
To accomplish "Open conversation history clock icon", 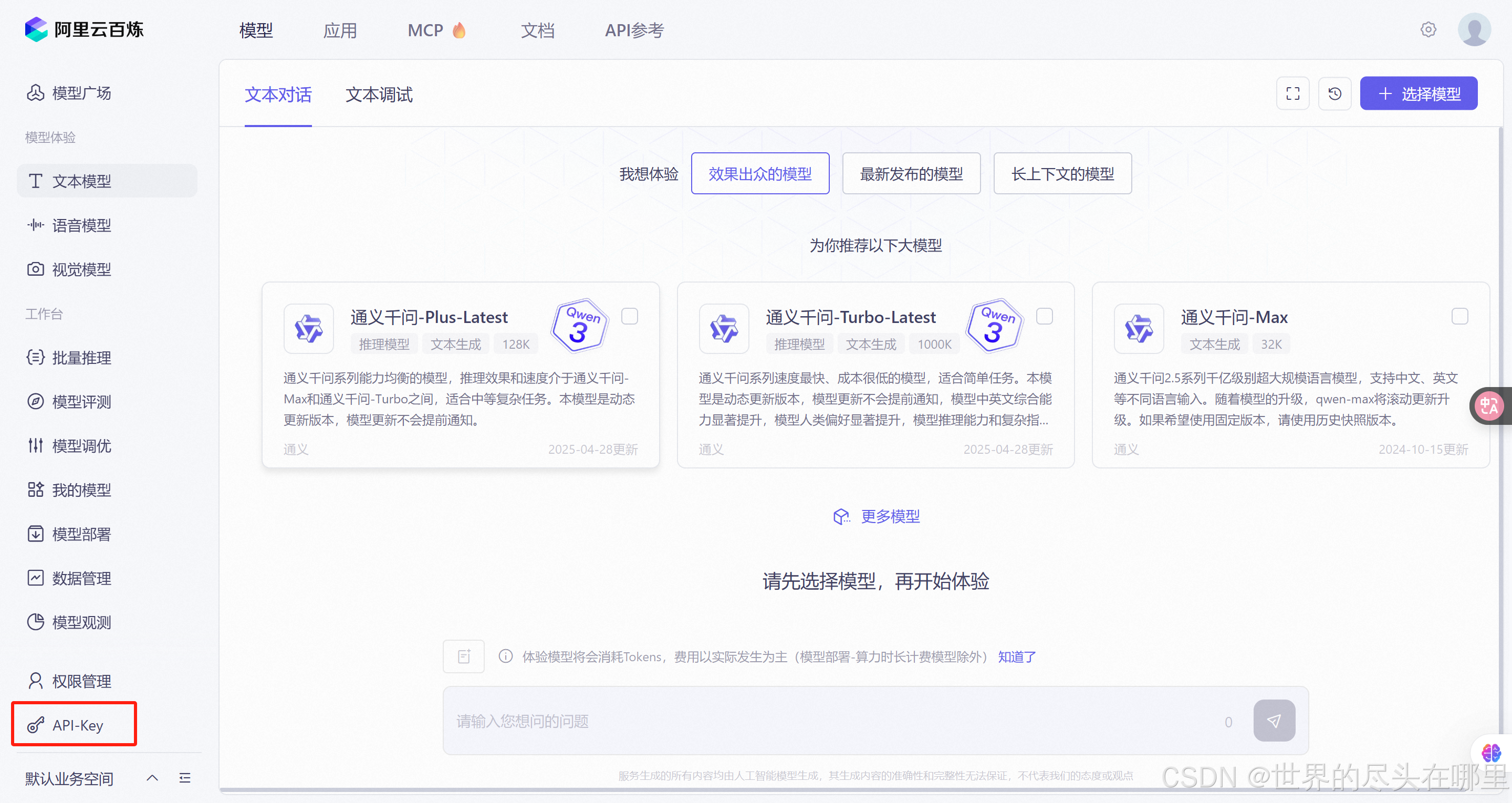I will 1334,93.
